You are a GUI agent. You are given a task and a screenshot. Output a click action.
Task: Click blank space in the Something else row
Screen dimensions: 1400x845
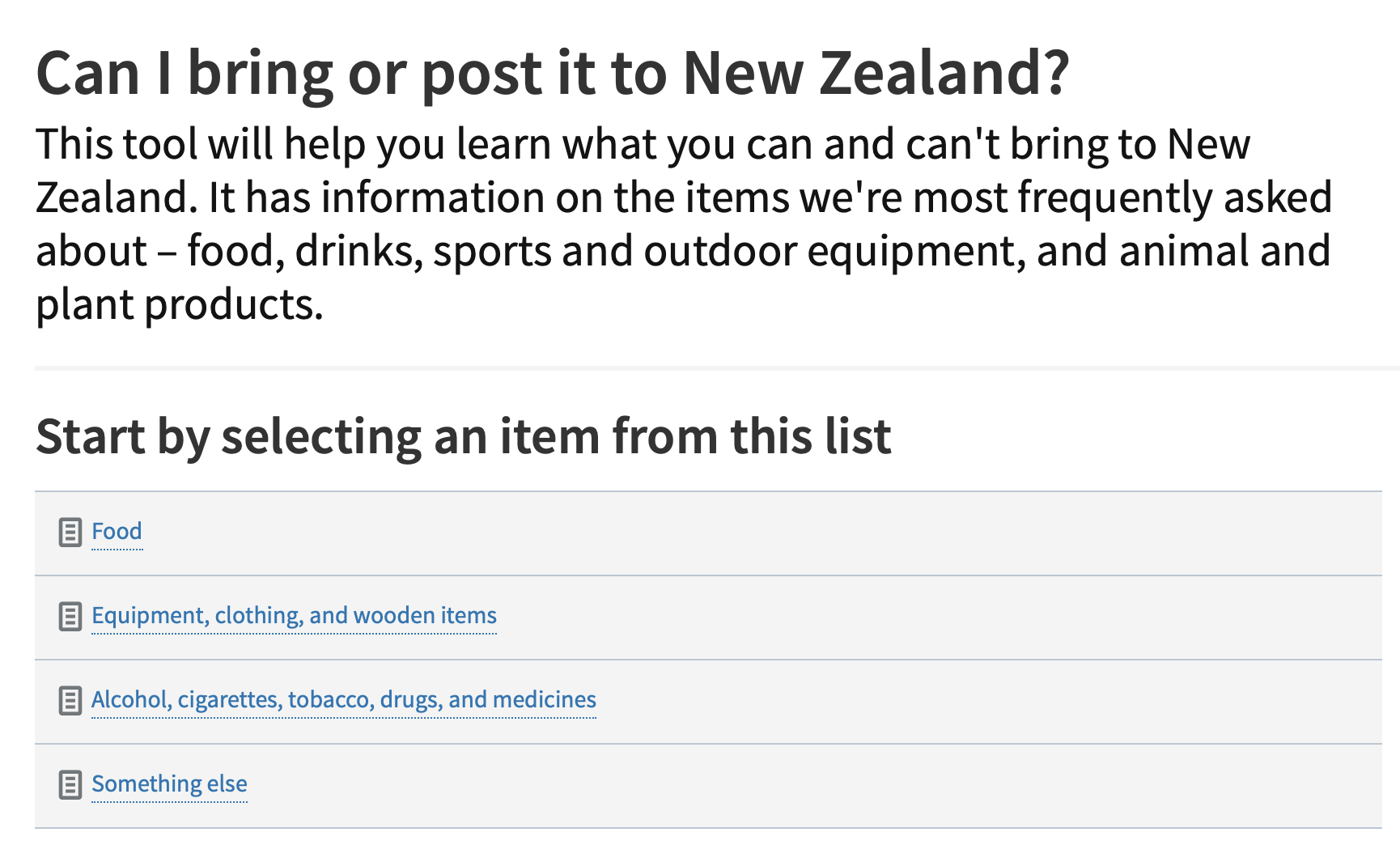pos(809,786)
